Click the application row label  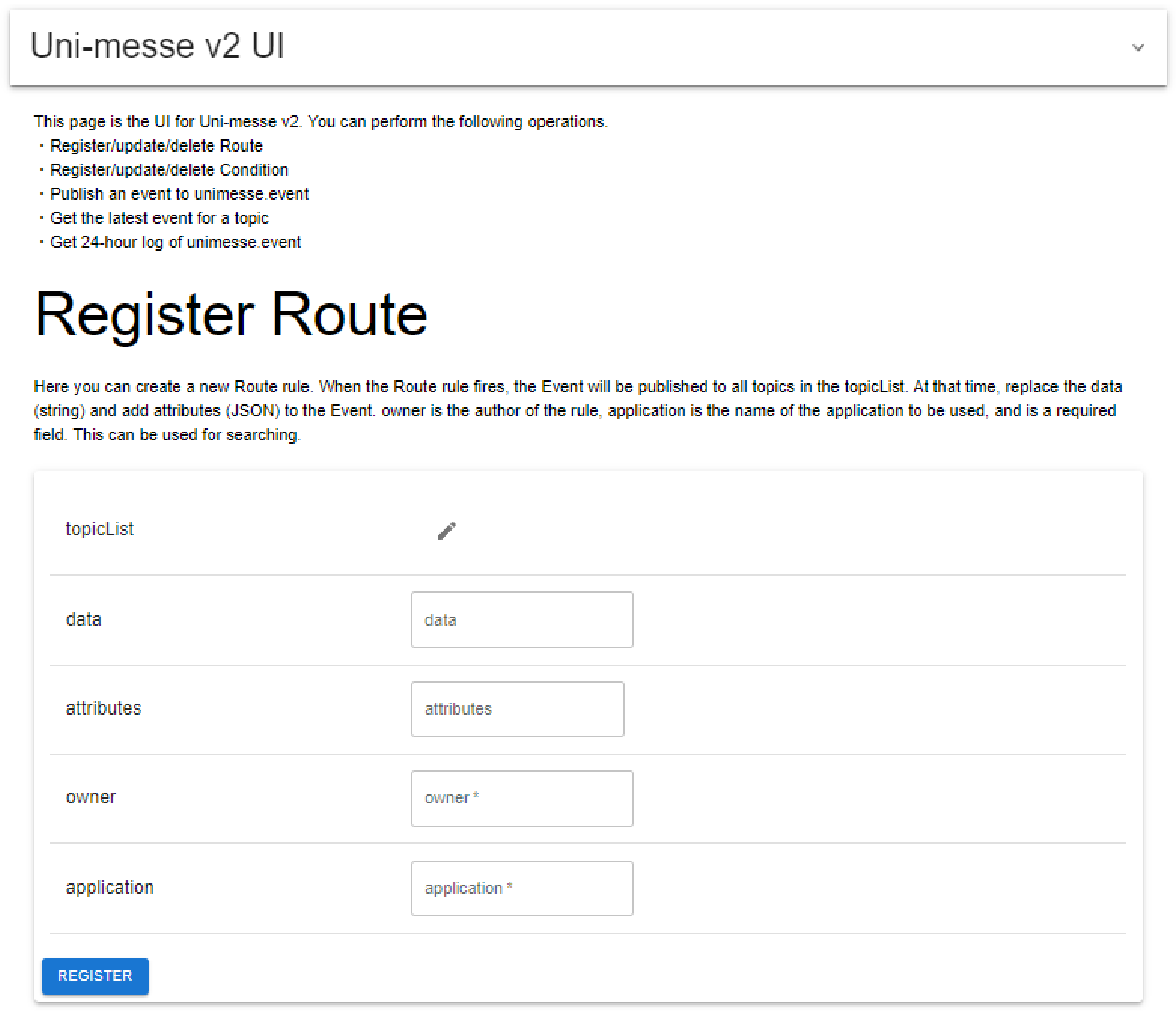(x=110, y=887)
